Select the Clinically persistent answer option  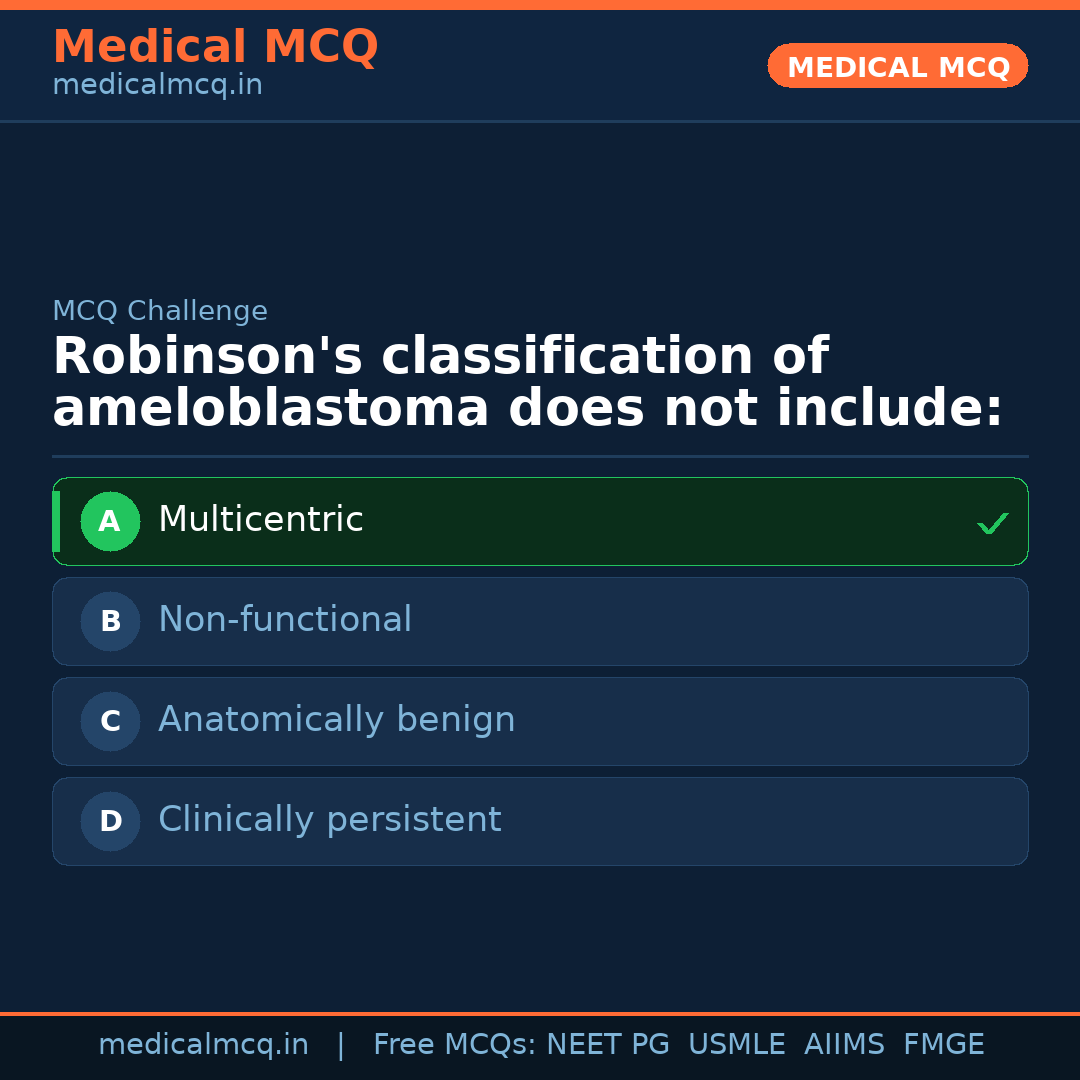pos(540,821)
